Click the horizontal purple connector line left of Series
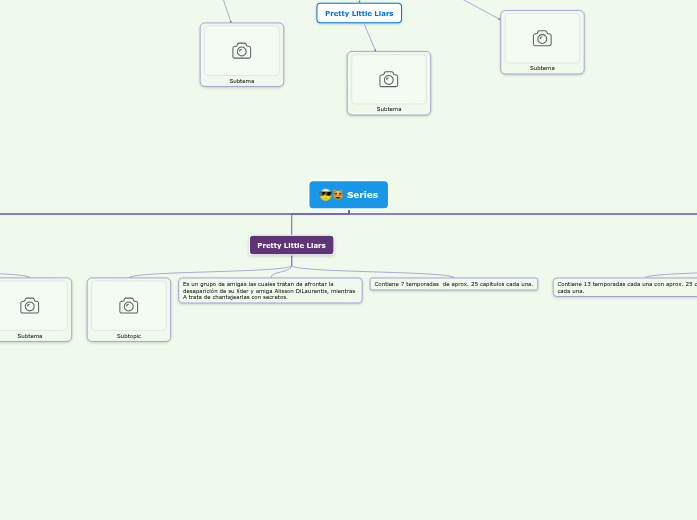This screenshot has height=520, width=697. [x=150, y=214]
